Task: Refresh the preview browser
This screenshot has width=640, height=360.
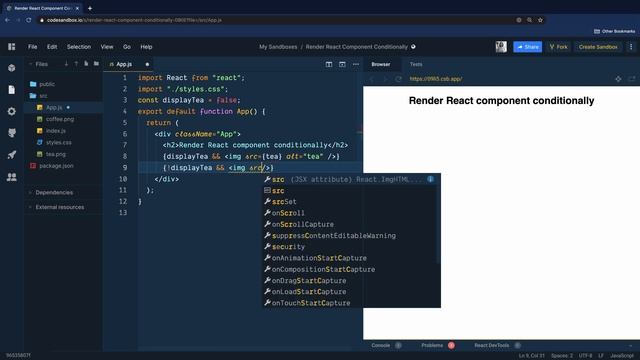Action: tap(398, 79)
